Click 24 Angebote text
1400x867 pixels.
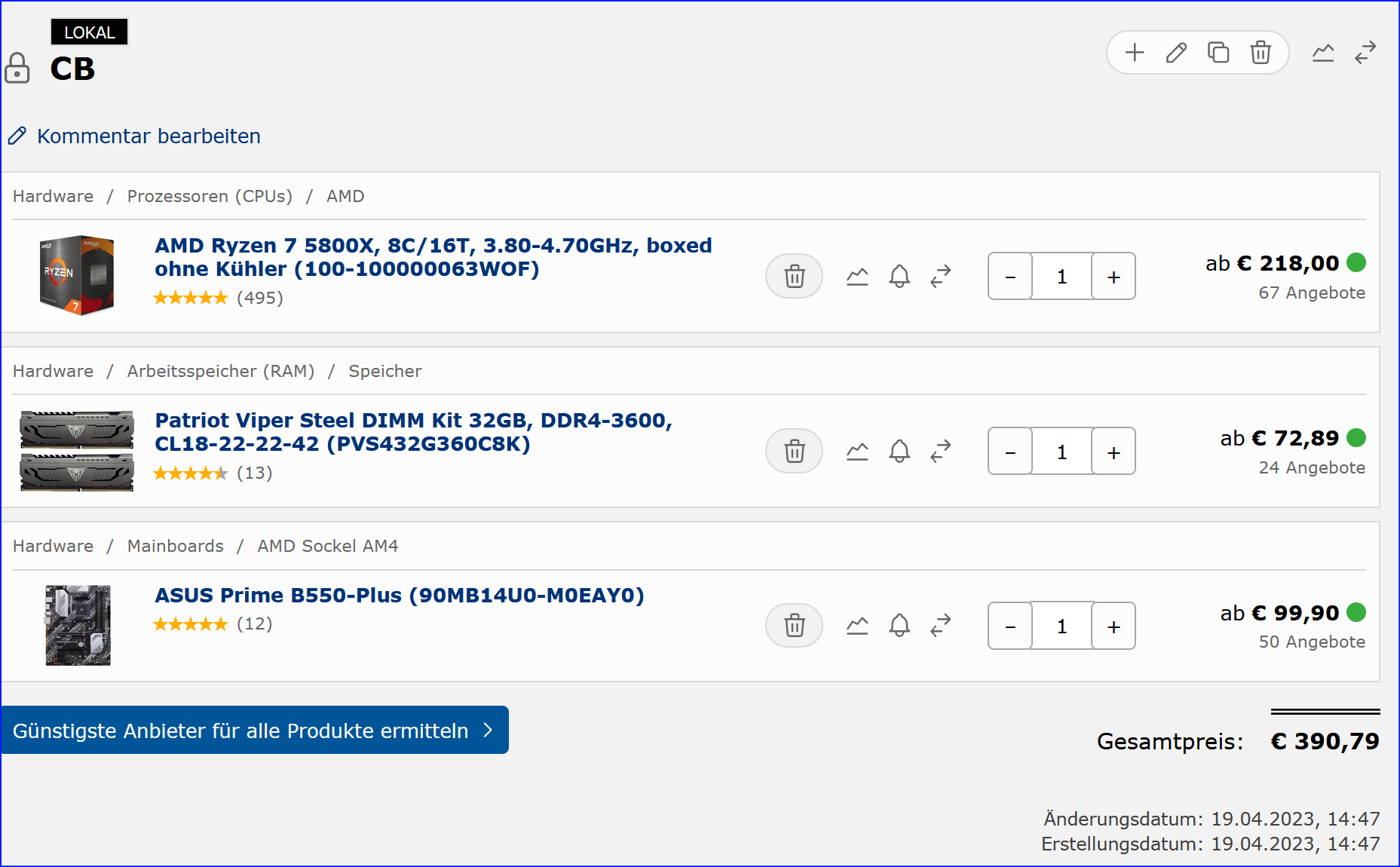pyautogui.click(x=1312, y=467)
